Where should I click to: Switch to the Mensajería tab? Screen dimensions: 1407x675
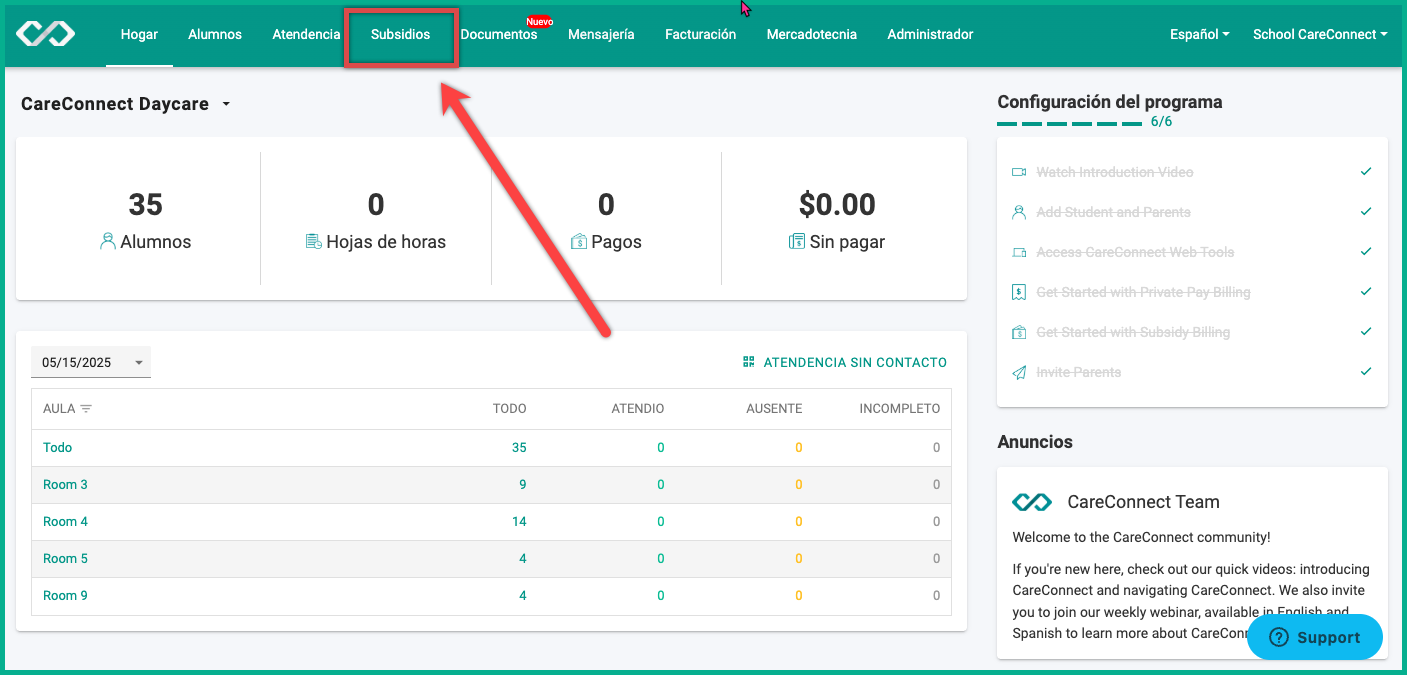coord(601,34)
